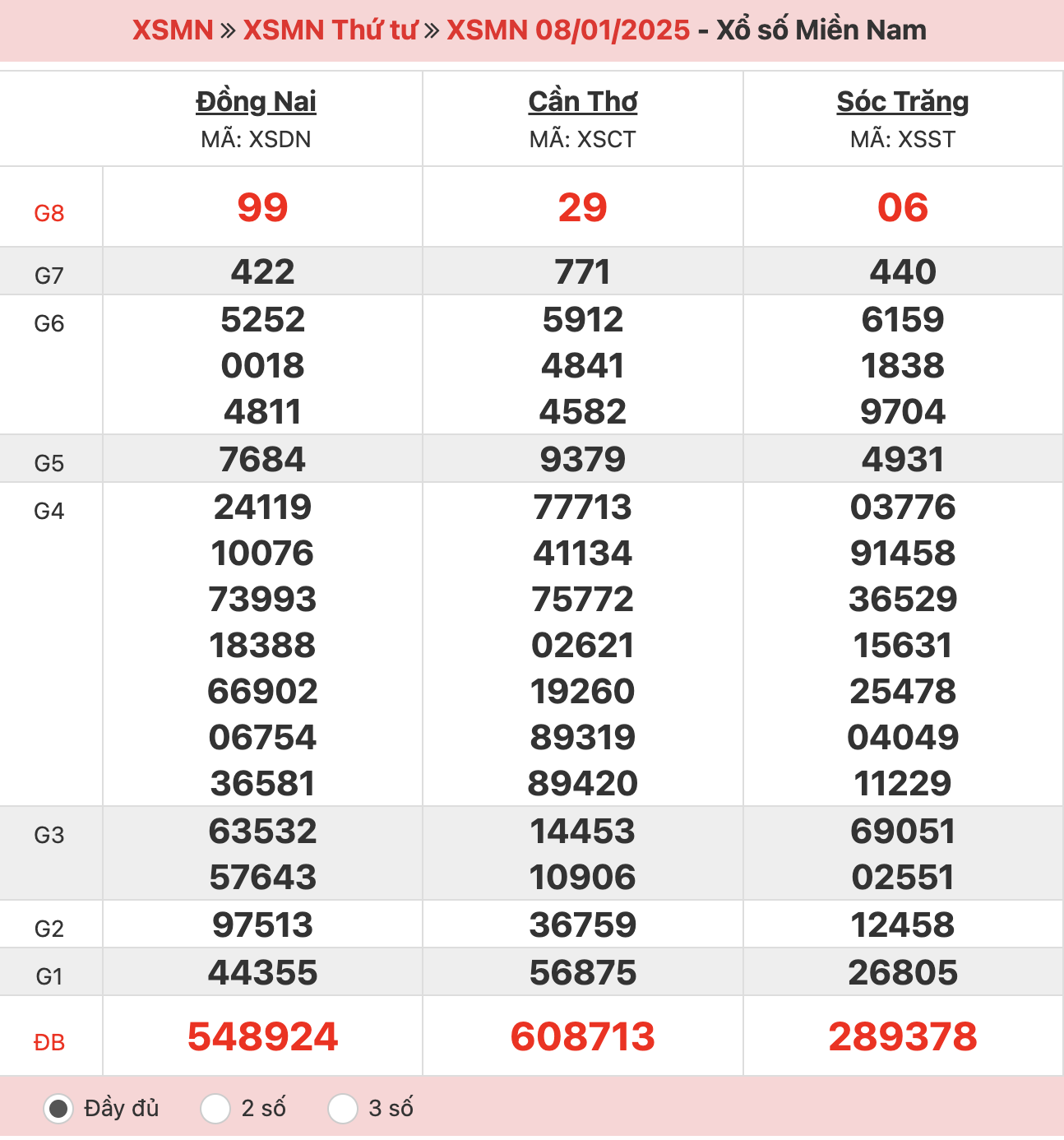Click Đồng Nai G8 result 99

(x=262, y=207)
